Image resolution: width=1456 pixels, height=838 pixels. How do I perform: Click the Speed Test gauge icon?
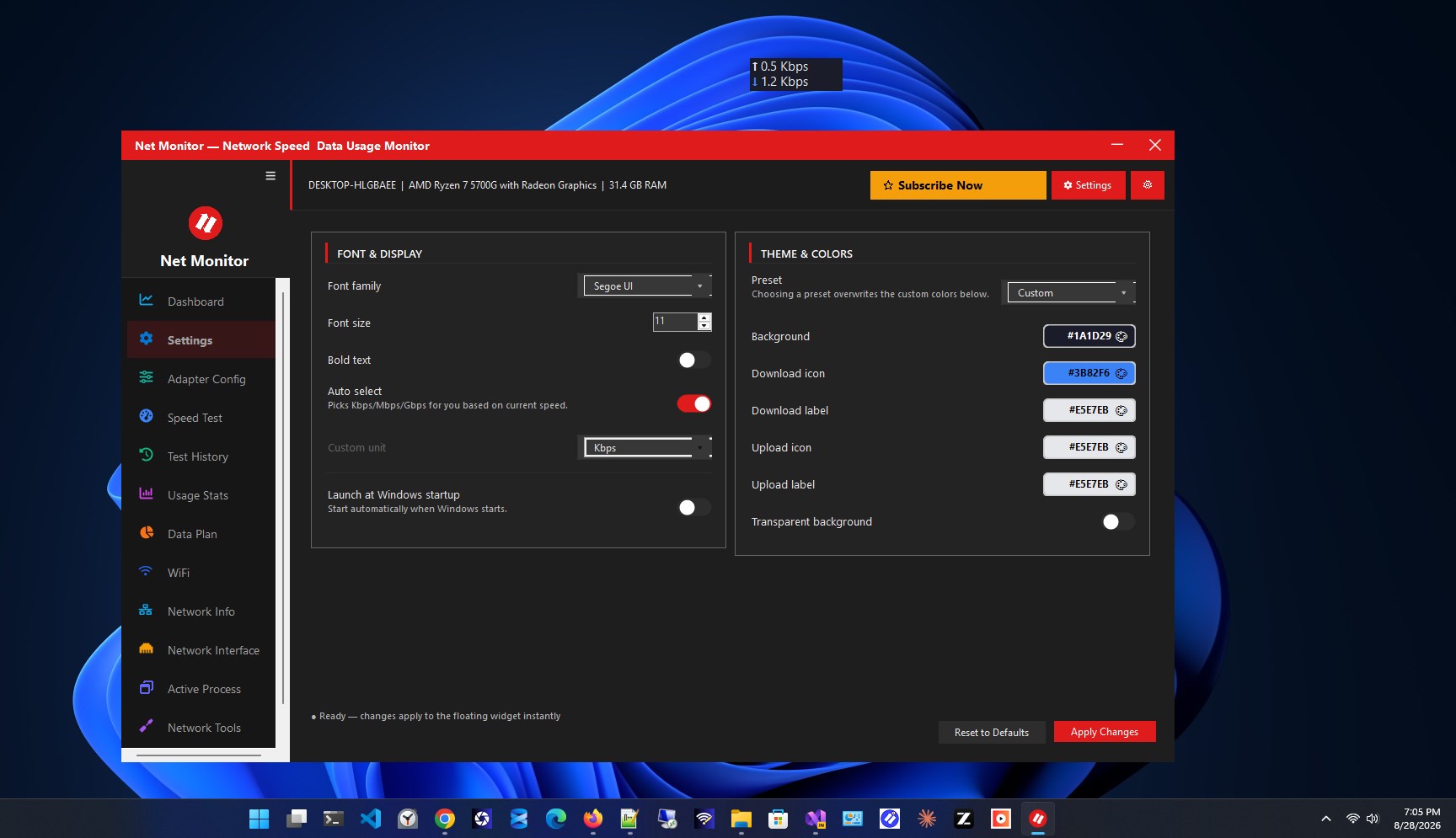tap(146, 416)
